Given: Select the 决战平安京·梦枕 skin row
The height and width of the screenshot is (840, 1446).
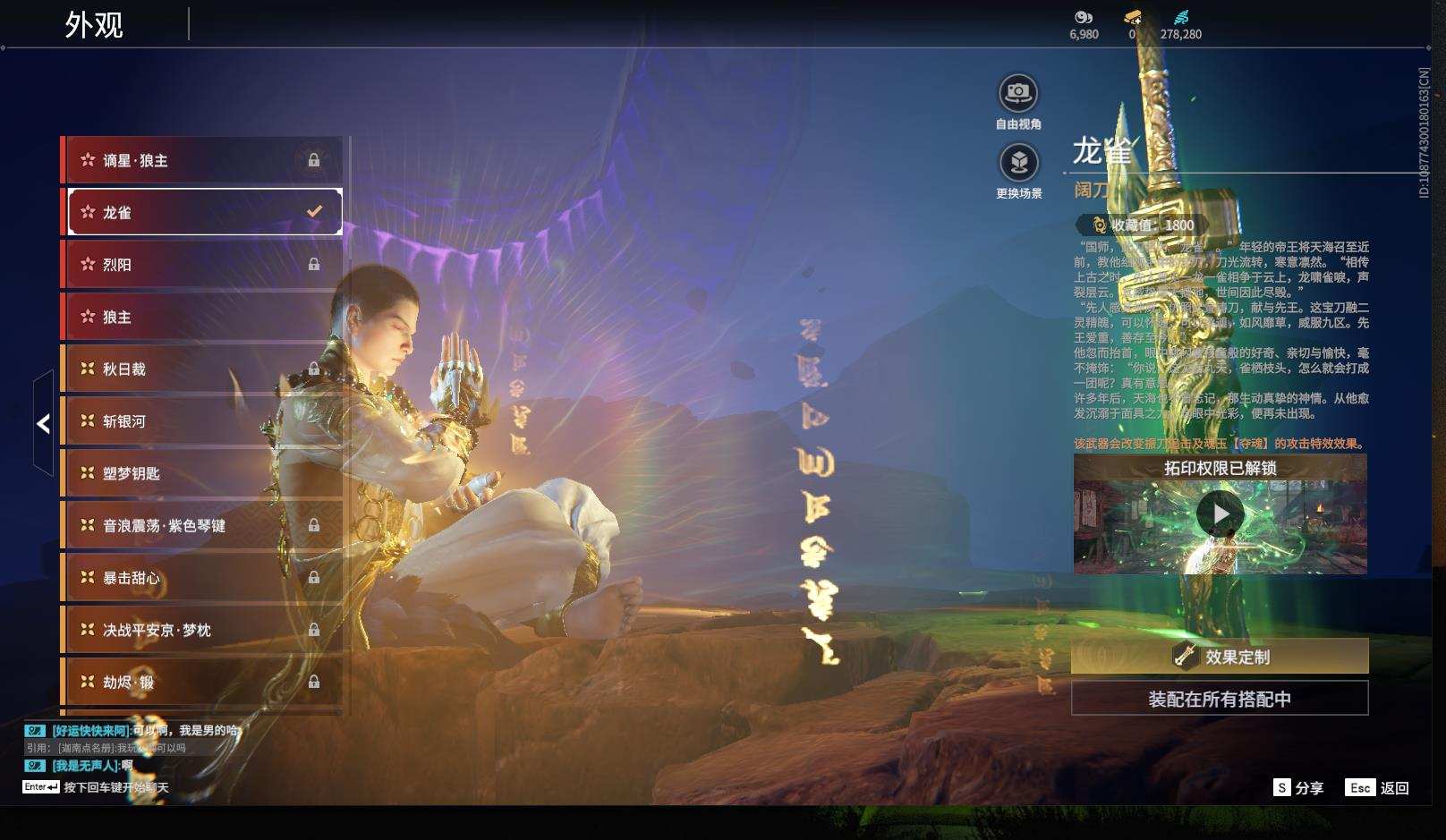Looking at the screenshot, I should [x=202, y=630].
